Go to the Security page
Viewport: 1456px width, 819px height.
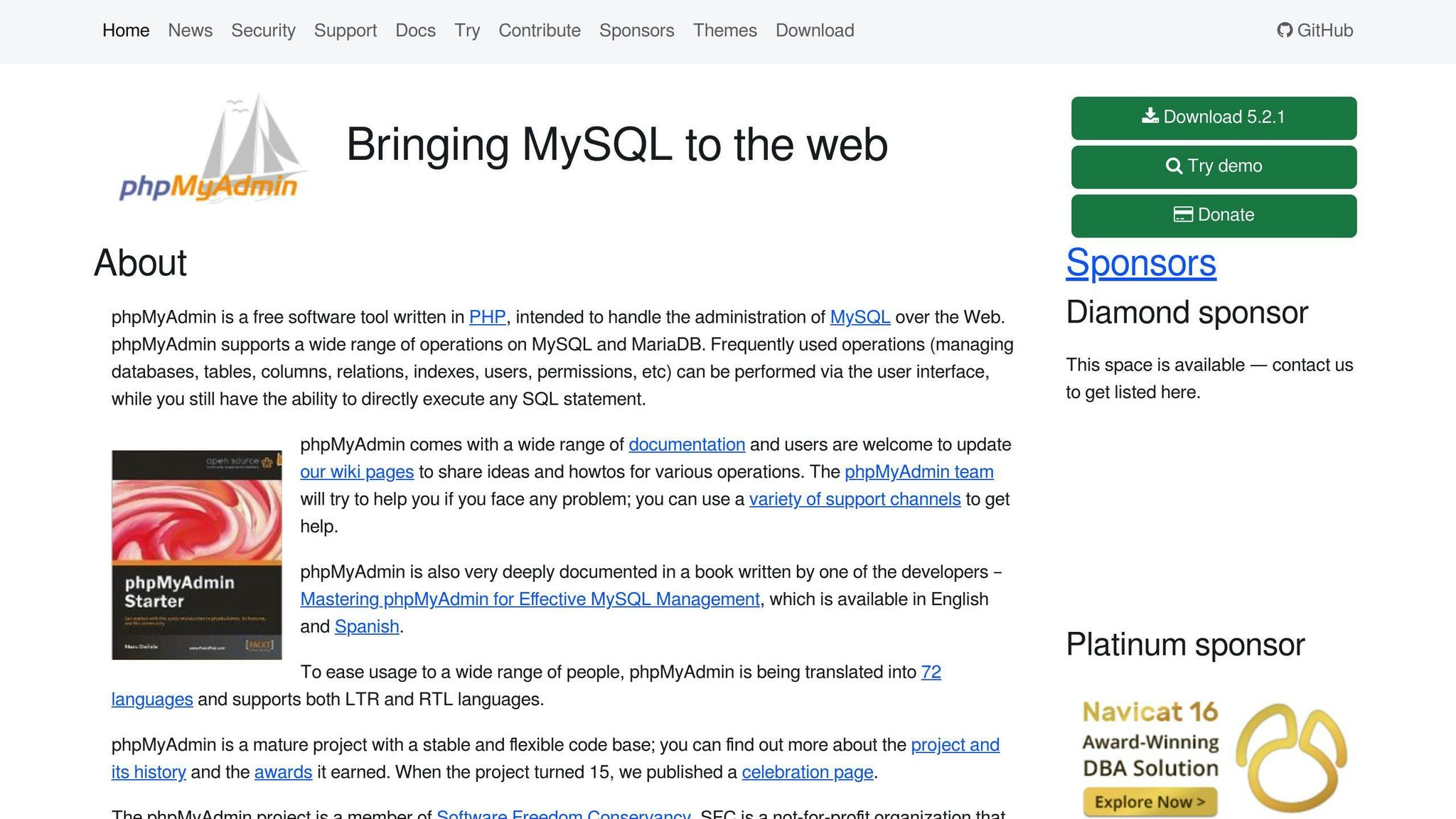[263, 31]
